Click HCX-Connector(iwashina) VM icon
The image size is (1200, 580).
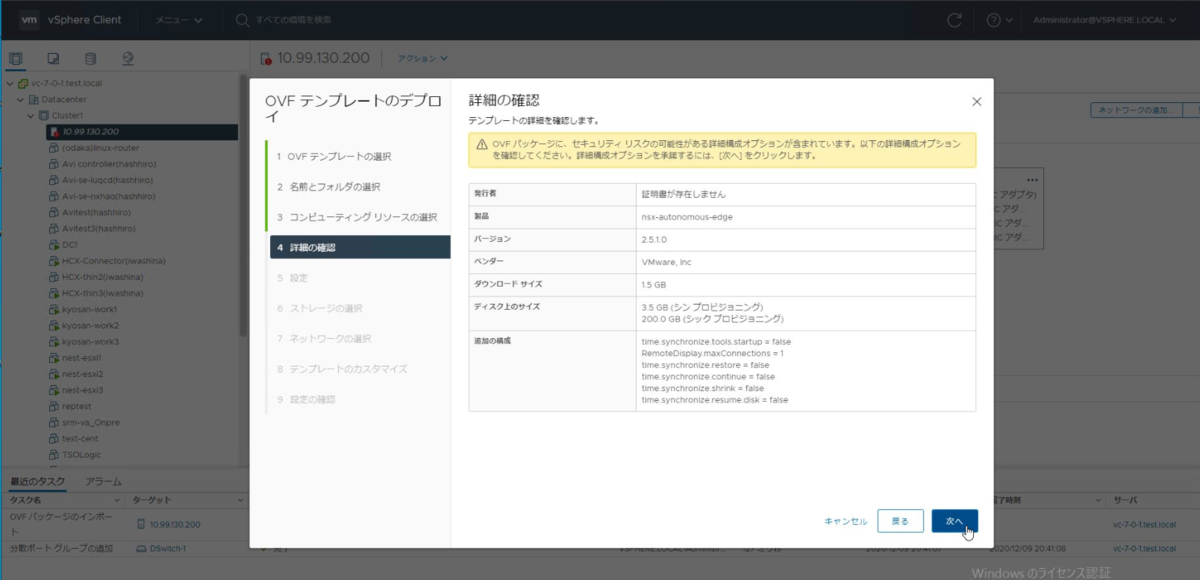54,260
